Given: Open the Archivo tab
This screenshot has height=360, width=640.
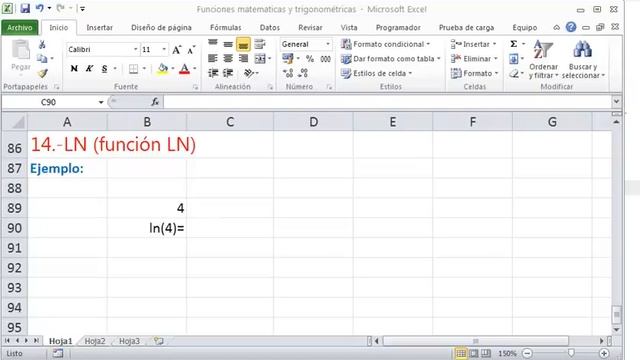Looking at the screenshot, I should pyautogui.click(x=20, y=27).
